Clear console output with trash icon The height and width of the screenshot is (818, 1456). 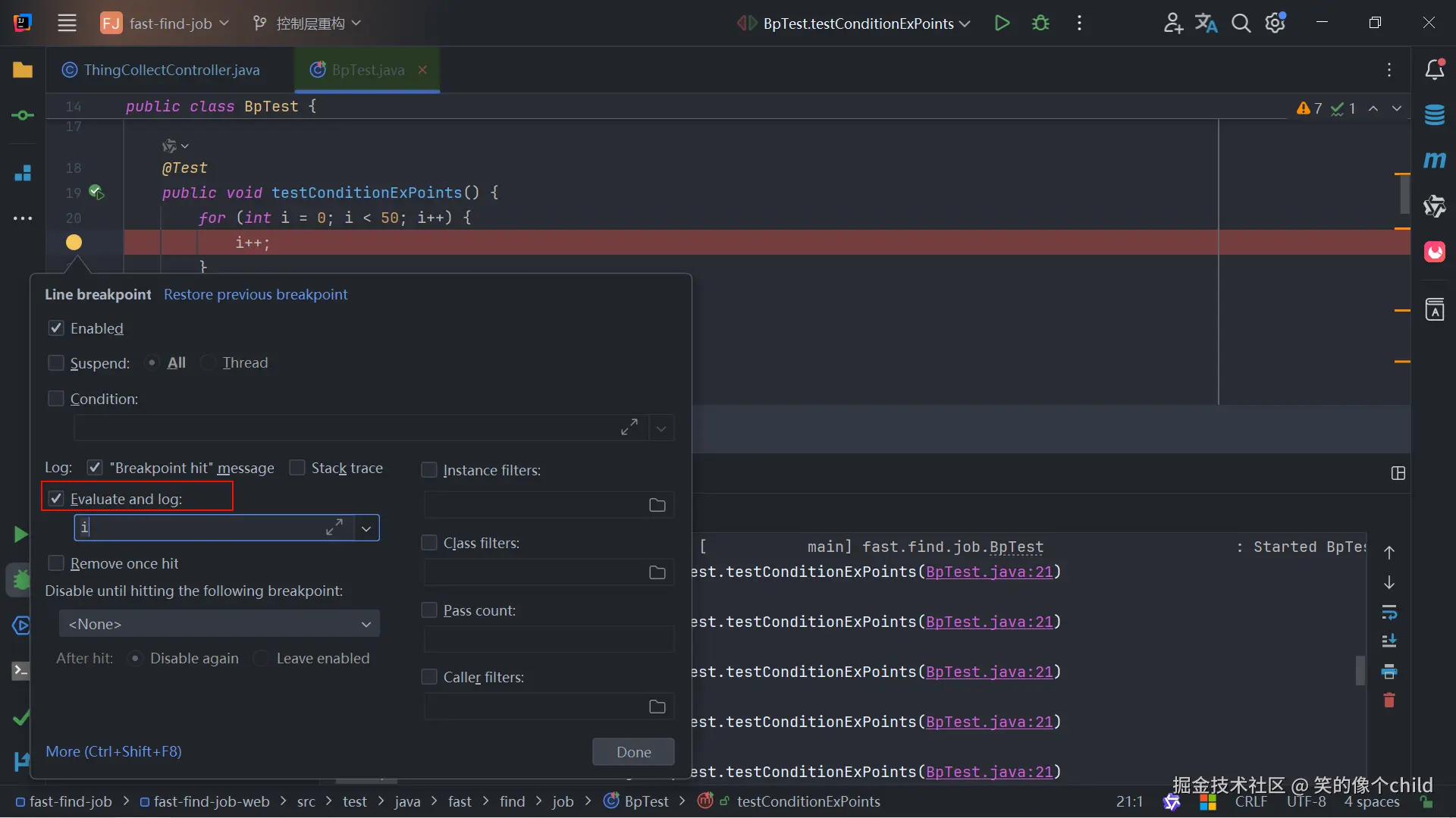[1389, 700]
